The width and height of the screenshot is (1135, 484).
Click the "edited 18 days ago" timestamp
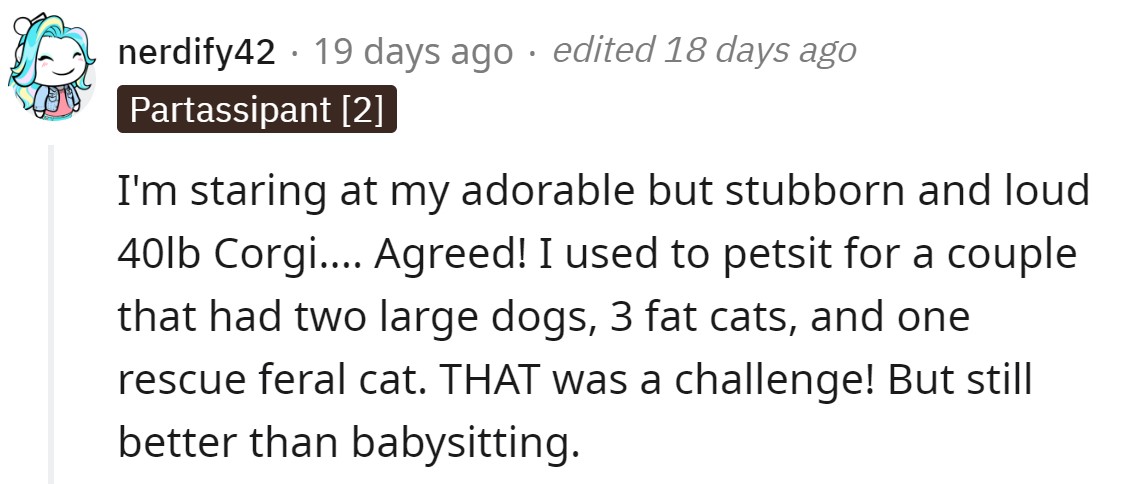(x=704, y=51)
